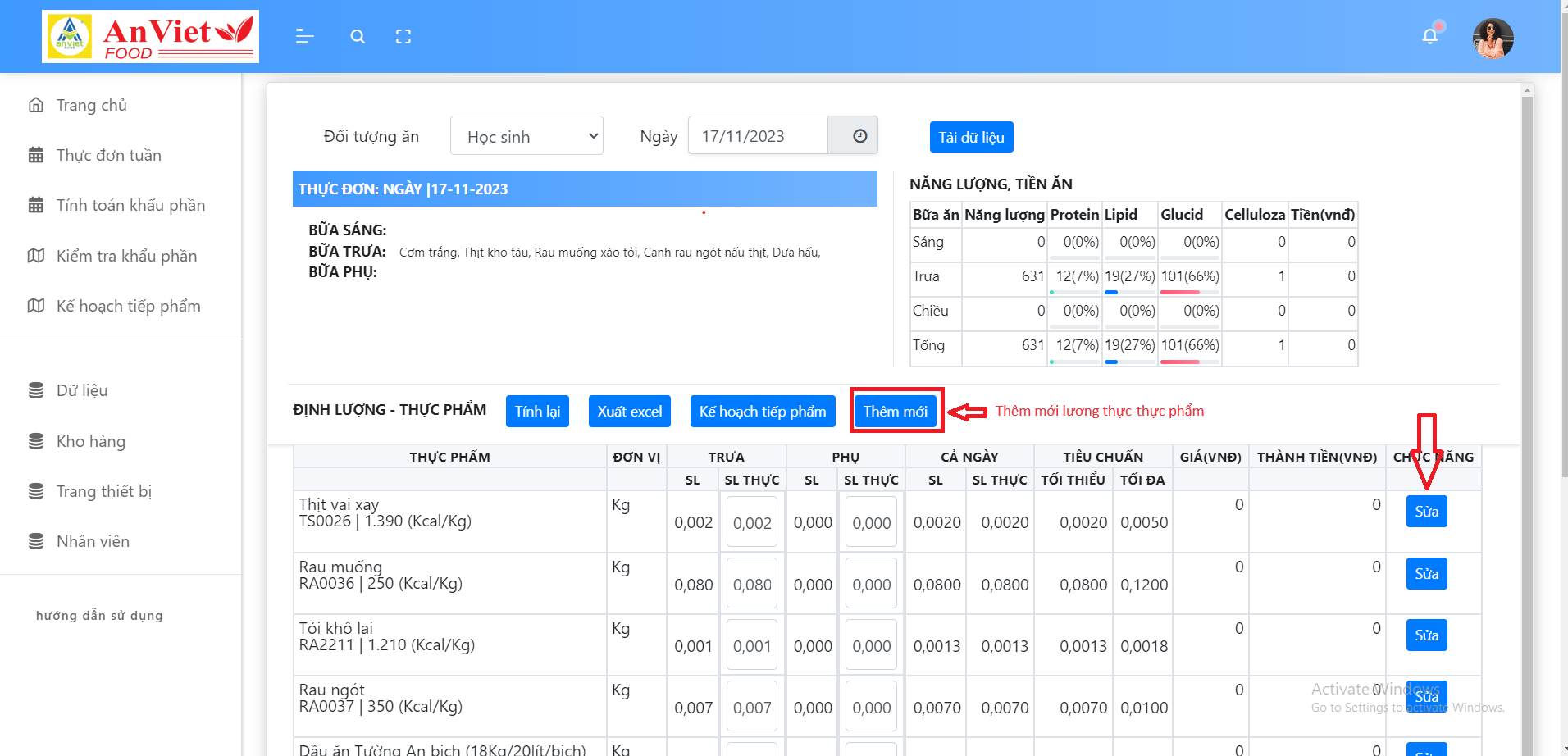
Task: Click the home icon for Trang chủ
Action: click(36, 105)
